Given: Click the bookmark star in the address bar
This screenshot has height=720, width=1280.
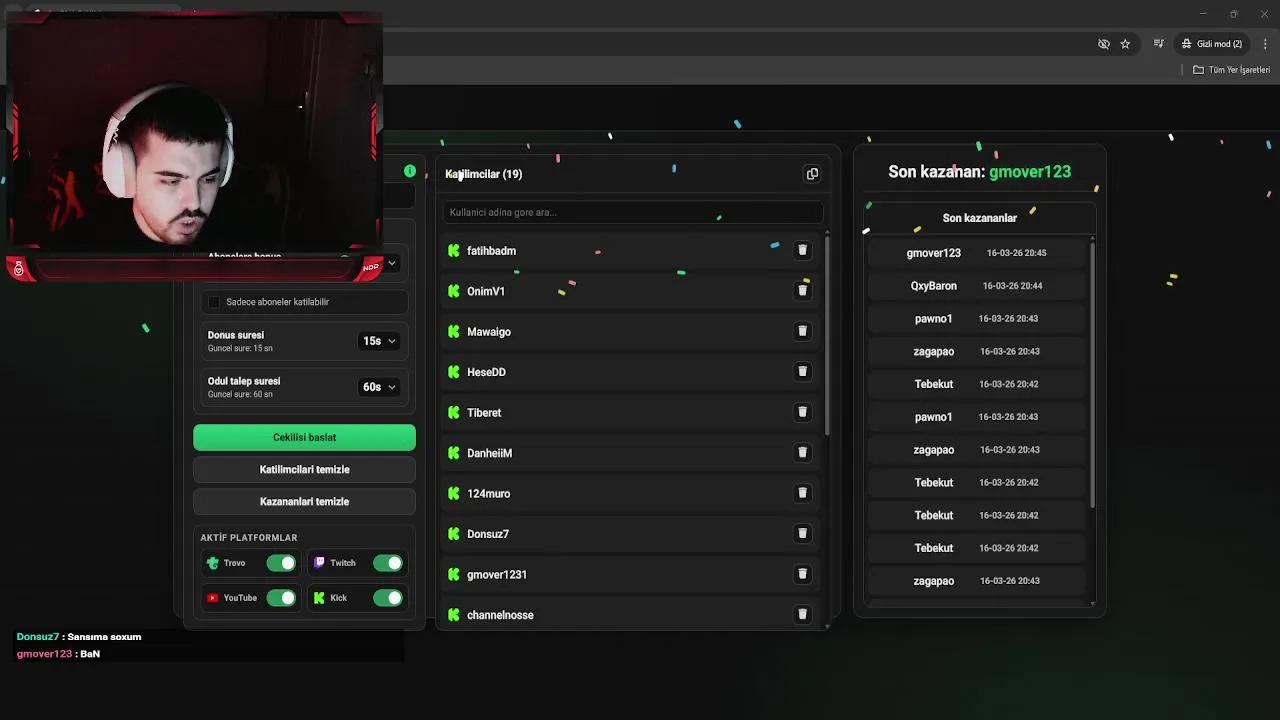Looking at the screenshot, I should (1126, 43).
